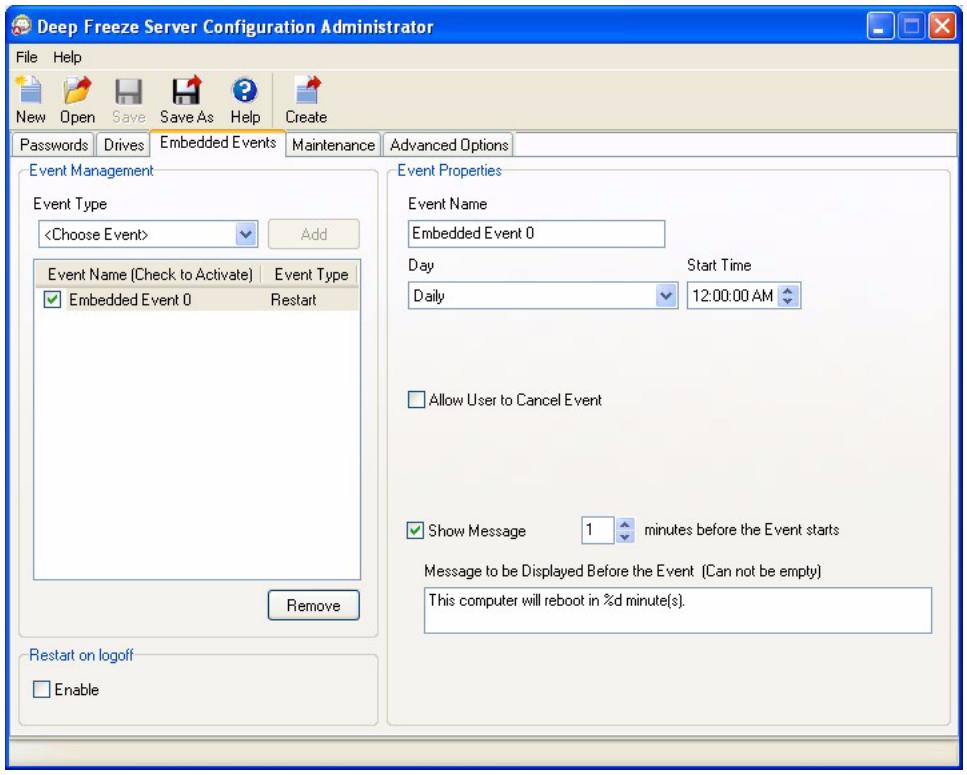Decrease the Start Time with down arrow

click(x=788, y=301)
